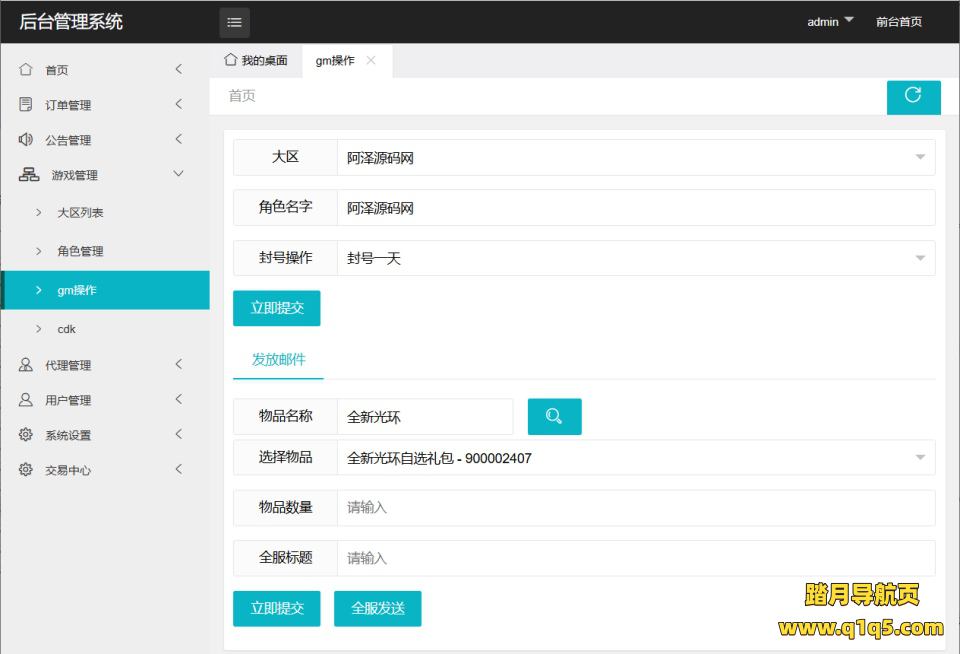Click the 全服发送 button
This screenshot has width=960, height=654.
377,608
